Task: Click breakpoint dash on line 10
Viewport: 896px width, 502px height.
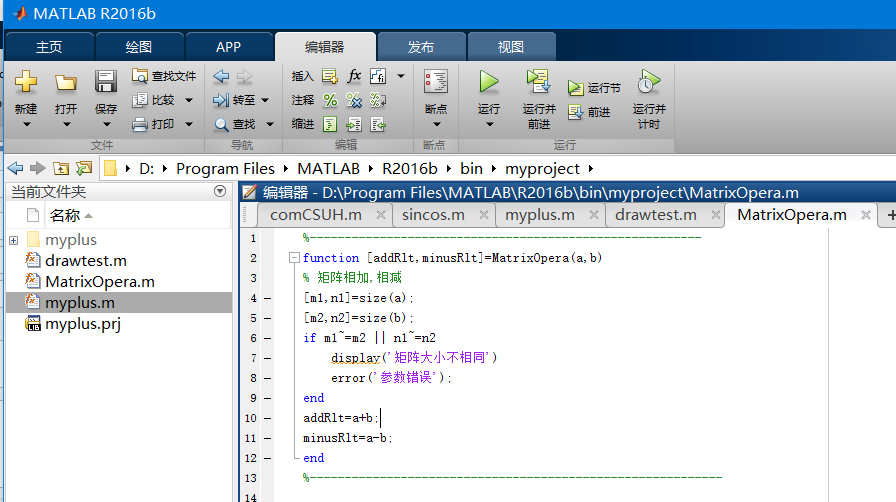Action: [267, 419]
